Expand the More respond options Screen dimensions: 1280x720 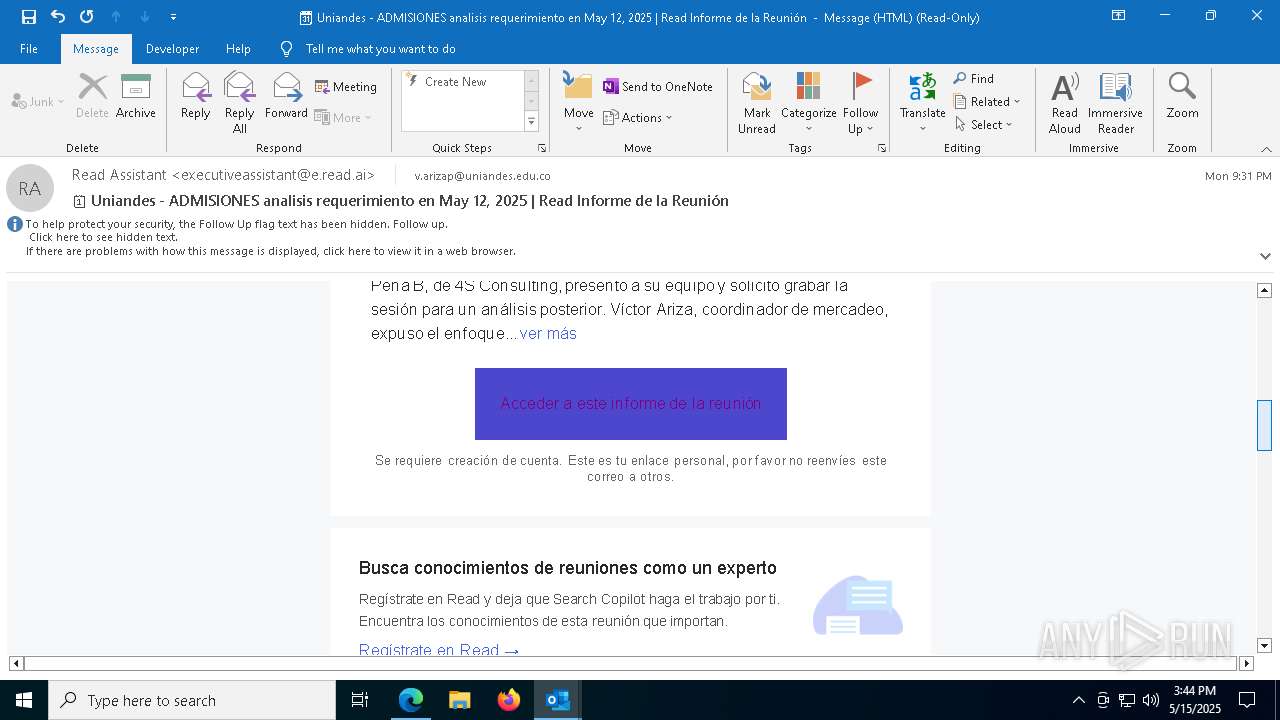344,117
